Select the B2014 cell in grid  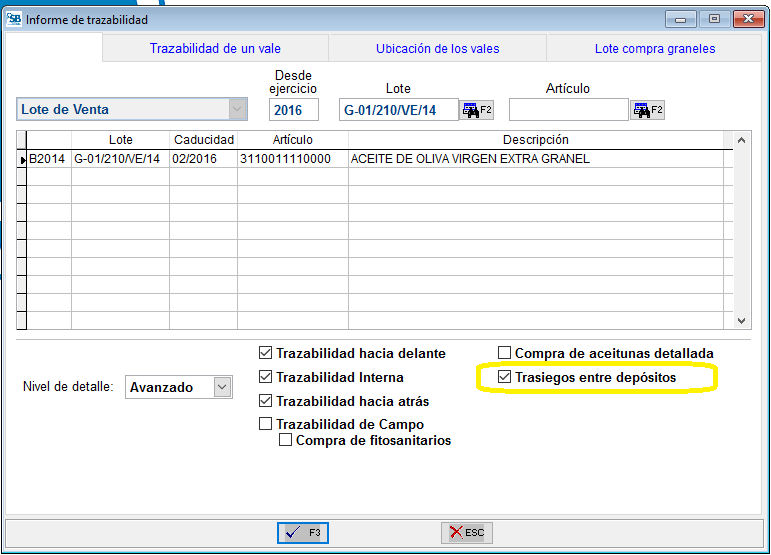(x=49, y=159)
